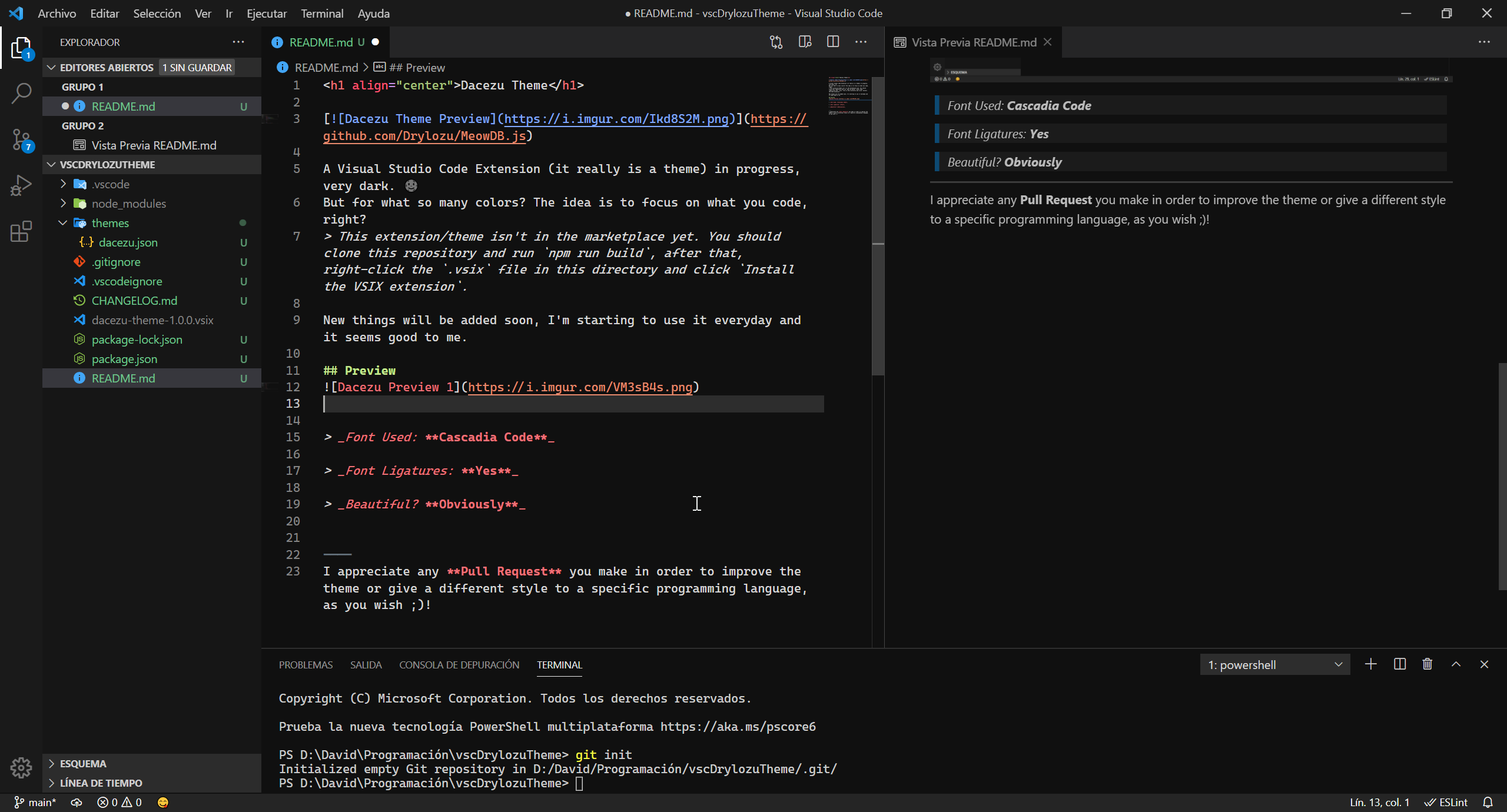Open the Terminal menu
The image size is (1507, 812).
[322, 13]
